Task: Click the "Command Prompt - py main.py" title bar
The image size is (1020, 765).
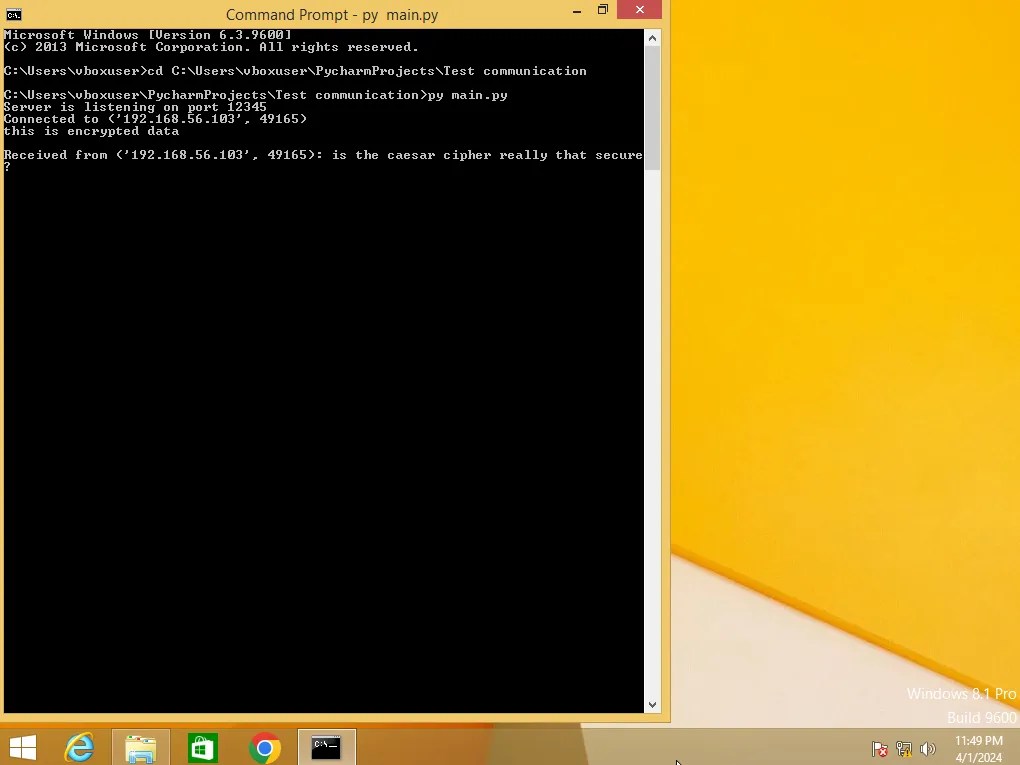Action: [330, 14]
